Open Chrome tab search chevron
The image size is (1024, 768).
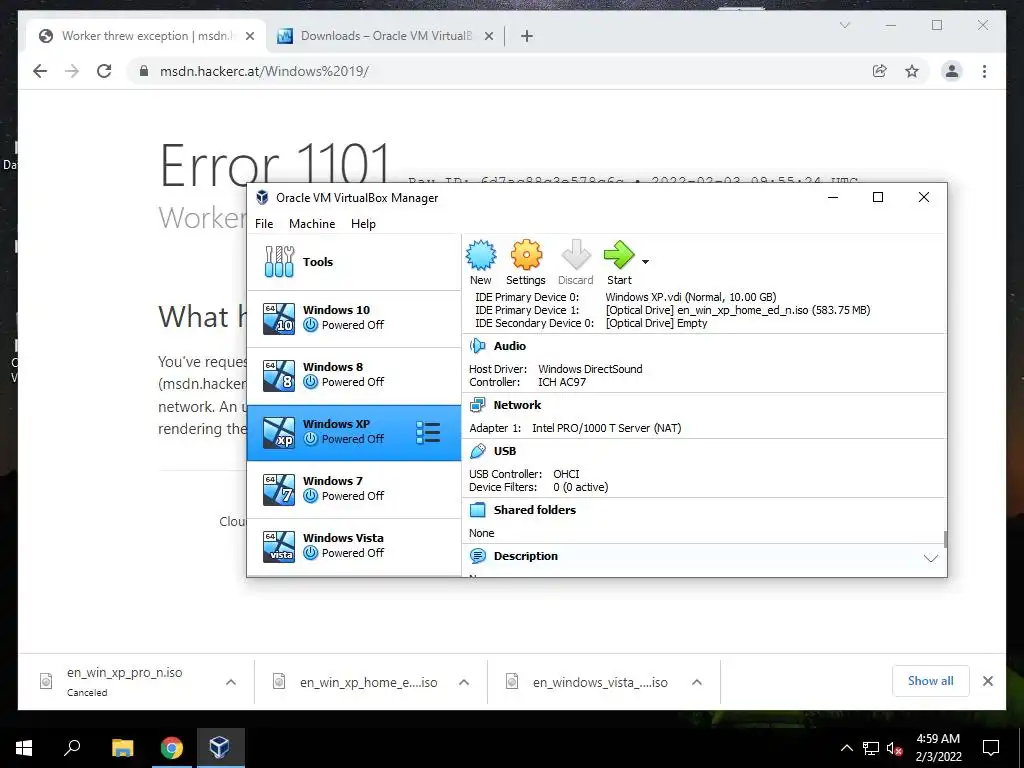pos(844,25)
